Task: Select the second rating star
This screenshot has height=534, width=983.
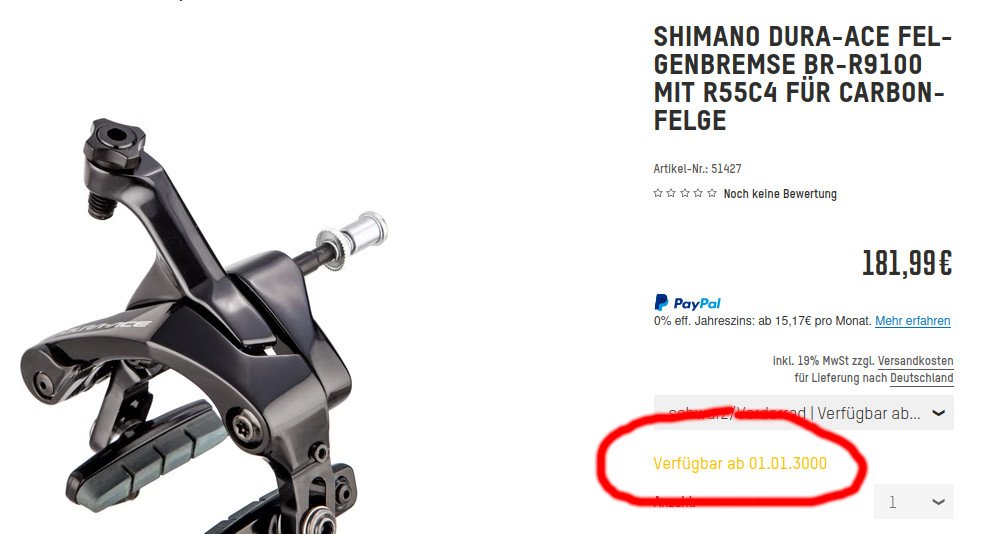Action: 671,193
